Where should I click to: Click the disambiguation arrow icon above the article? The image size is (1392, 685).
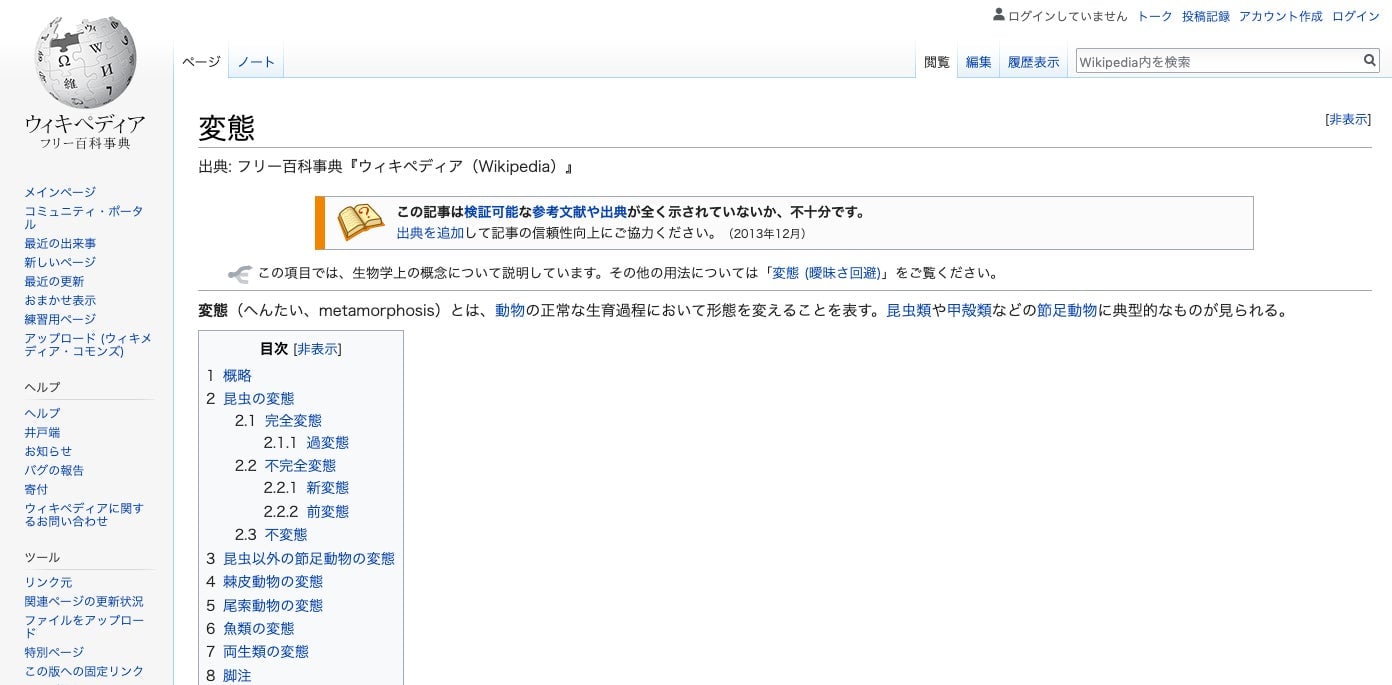point(239,272)
